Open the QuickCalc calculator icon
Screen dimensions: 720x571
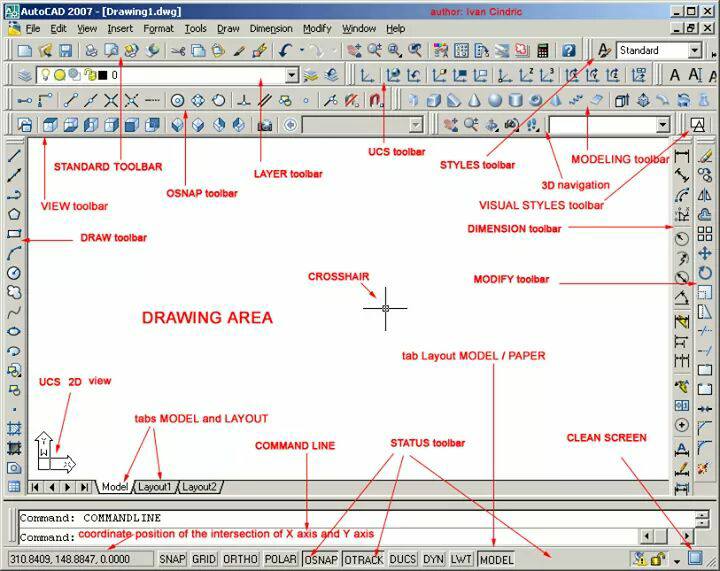pyautogui.click(x=543, y=50)
